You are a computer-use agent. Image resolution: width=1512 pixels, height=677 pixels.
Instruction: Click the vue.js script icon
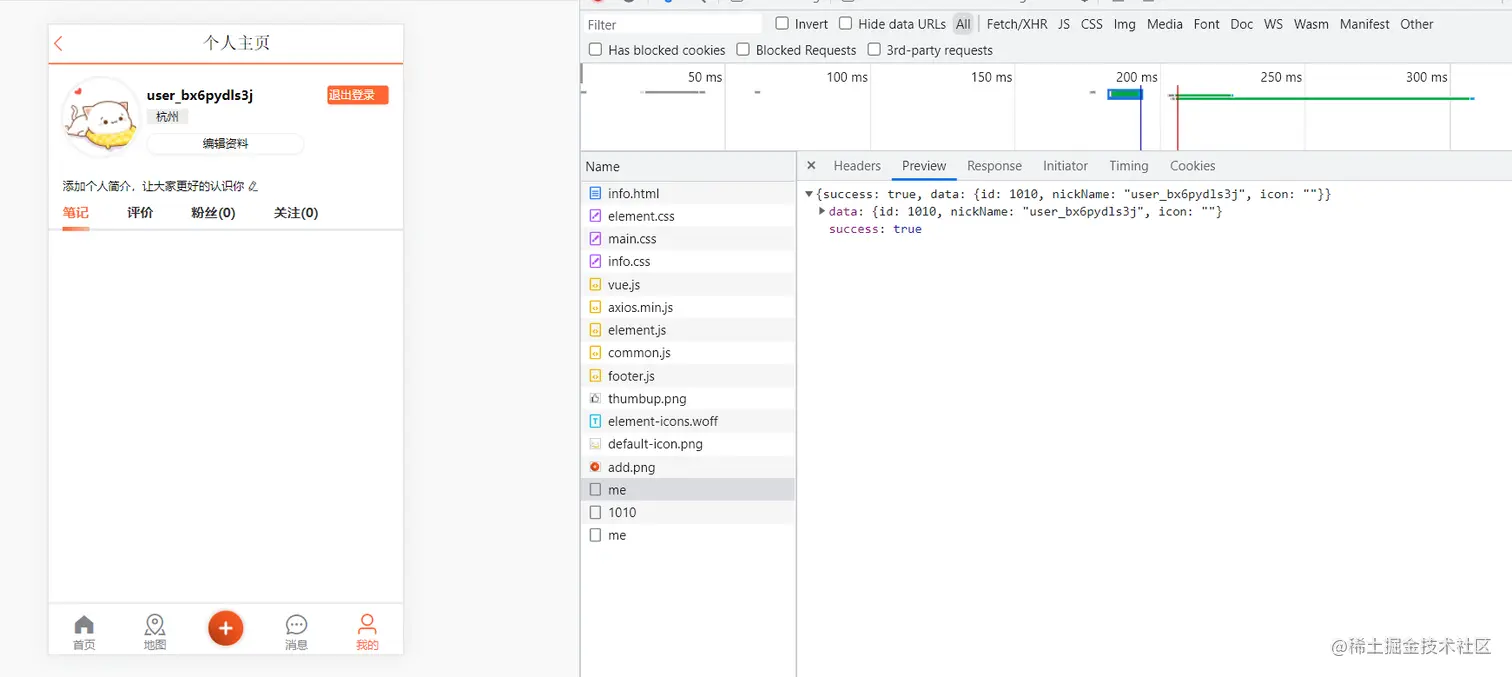click(595, 285)
